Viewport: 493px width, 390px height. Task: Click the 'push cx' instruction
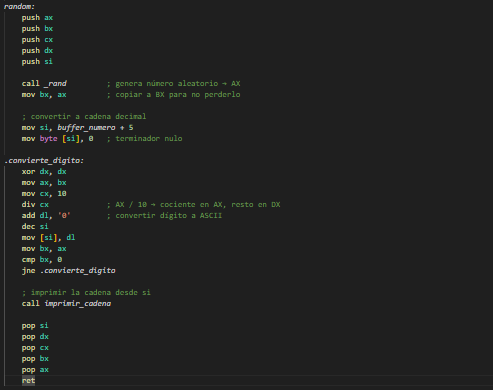pos(37,39)
